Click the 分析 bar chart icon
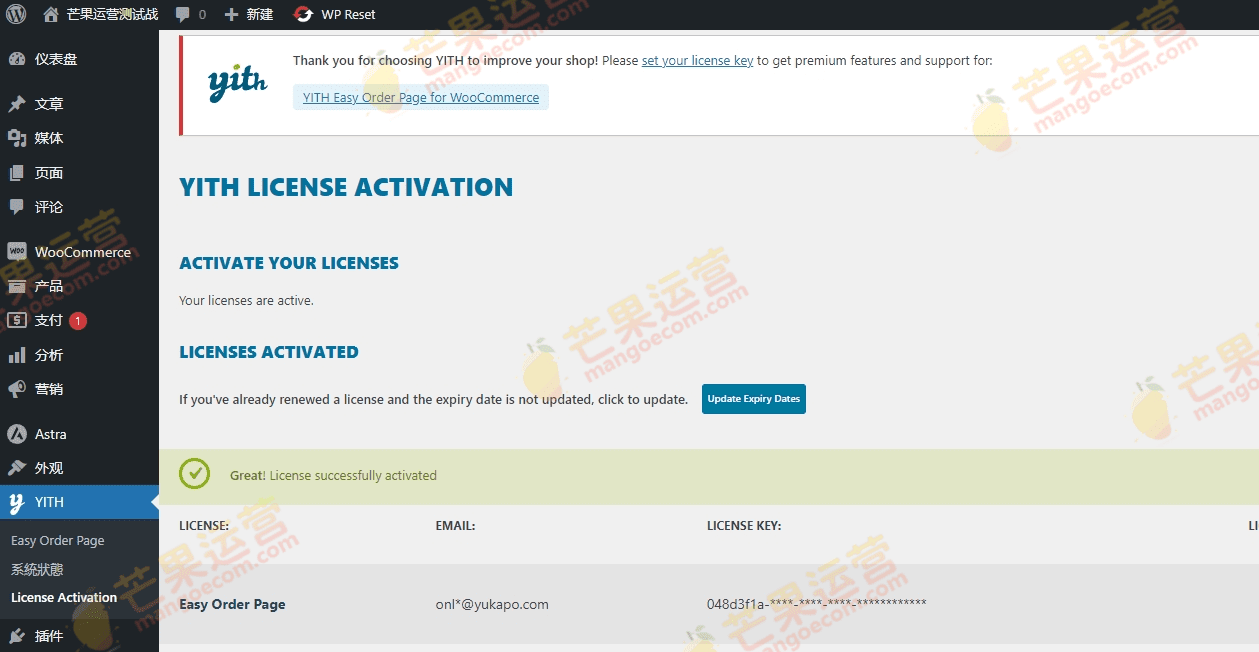The image size is (1259, 652). pyautogui.click(x=17, y=355)
